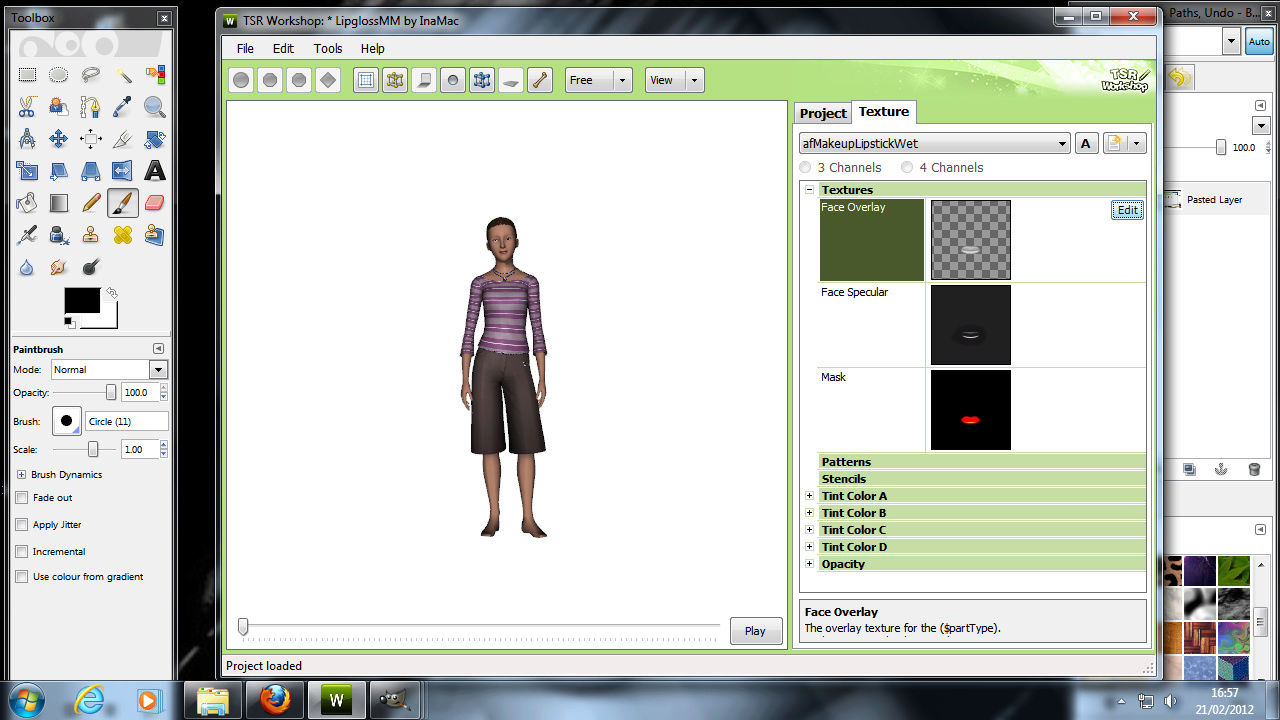Screen dimensions: 1280x720
Task: Tick the Incremental checkbox
Action: (x=22, y=551)
